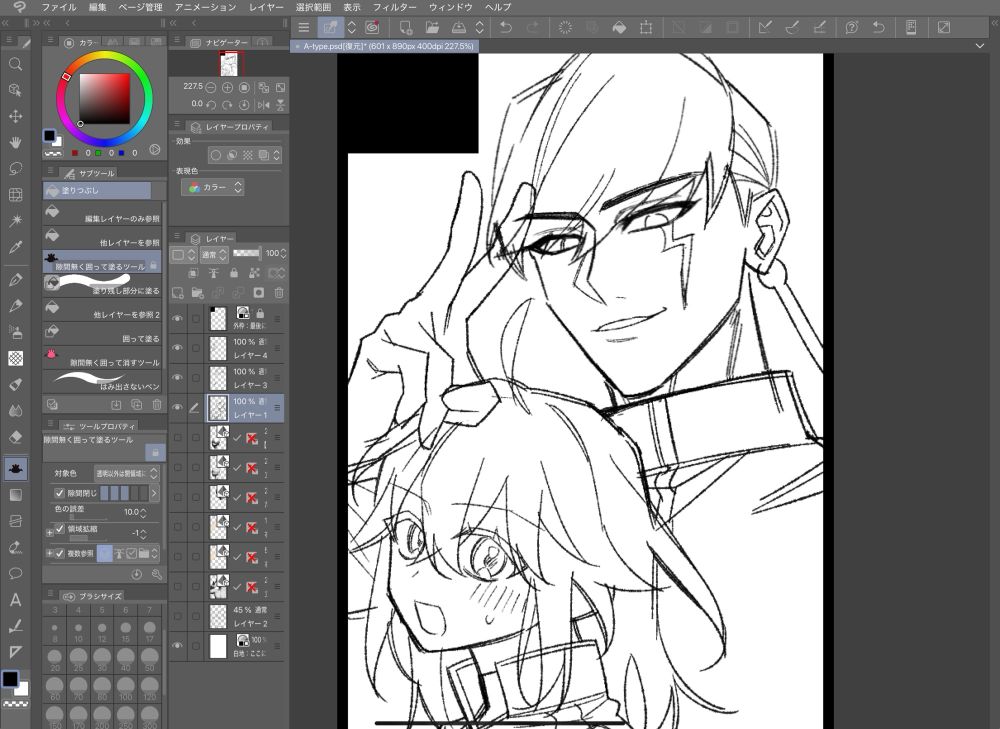Viewport: 1000px width, 729px height.
Task: Open the canvas tab list chevron
Action: (980, 46)
